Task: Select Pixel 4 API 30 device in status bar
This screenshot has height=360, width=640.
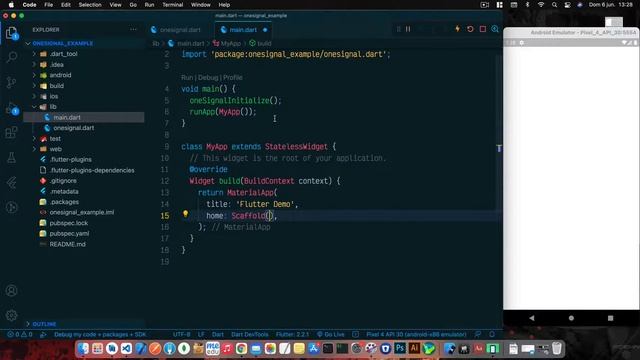Action: click(416, 334)
